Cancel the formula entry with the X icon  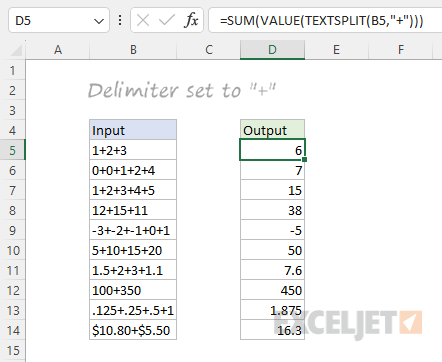[x=143, y=21]
